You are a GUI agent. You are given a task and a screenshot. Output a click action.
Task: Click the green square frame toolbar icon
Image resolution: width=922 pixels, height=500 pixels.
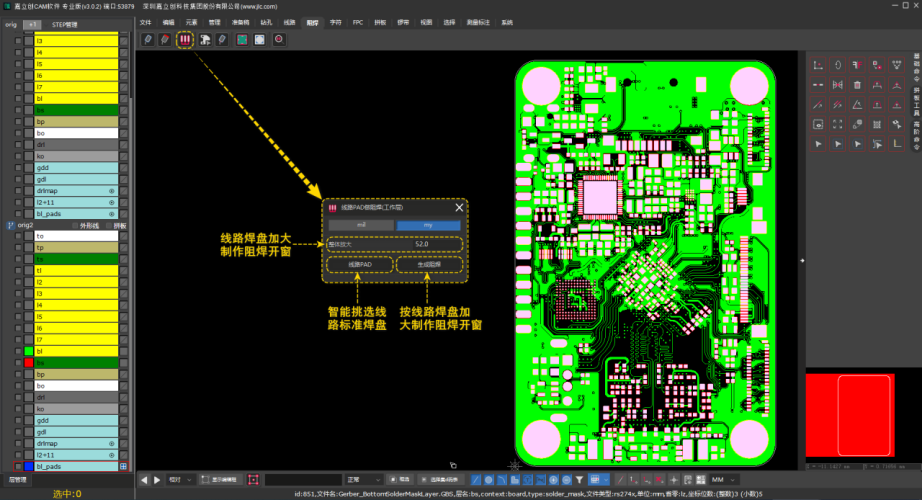coord(242,39)
